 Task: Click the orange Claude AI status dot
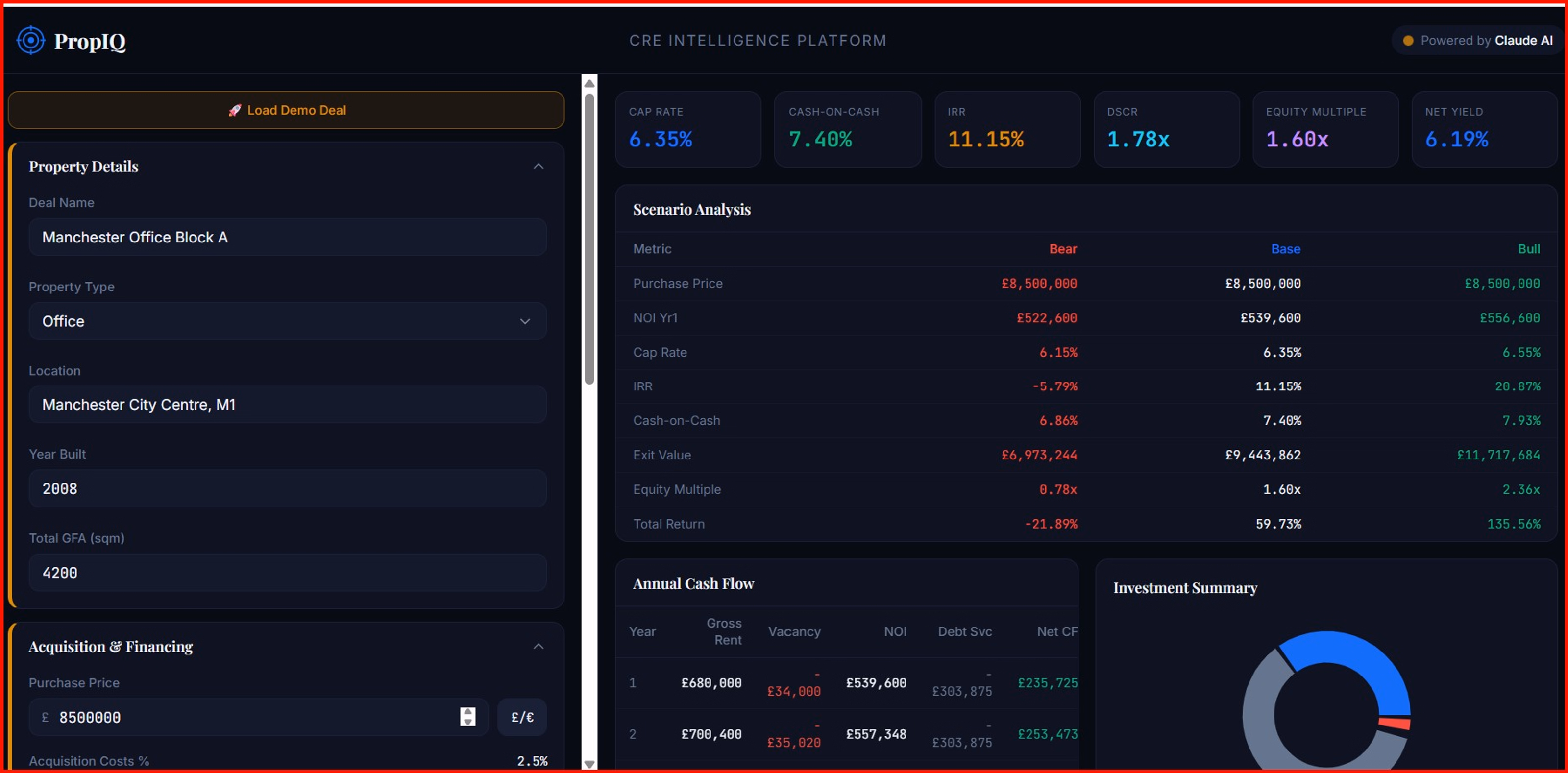1408,41
